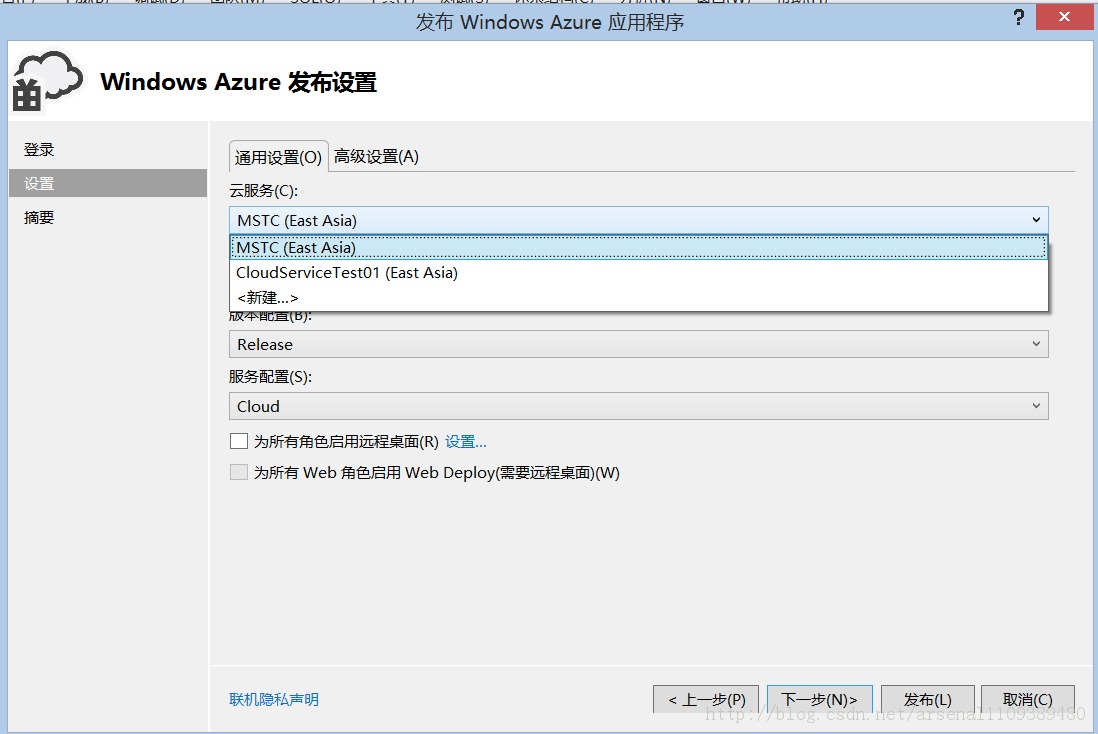Click the 上一步(P) back button
Screen dimensions: 1098x734
(x=706, y=699)
